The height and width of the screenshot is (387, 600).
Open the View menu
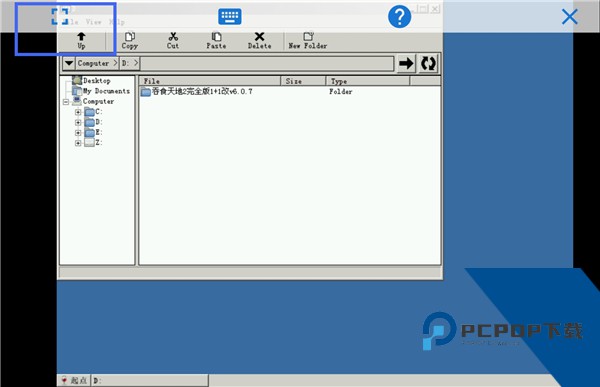pyautogui.click(x=94, y=22)
